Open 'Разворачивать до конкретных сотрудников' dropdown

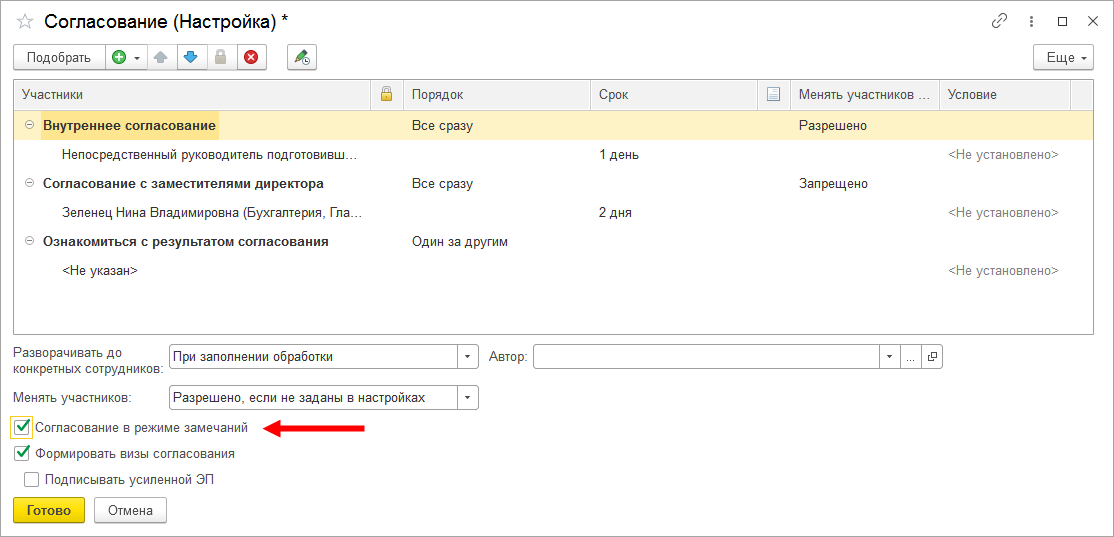click(x=468, y=357)
